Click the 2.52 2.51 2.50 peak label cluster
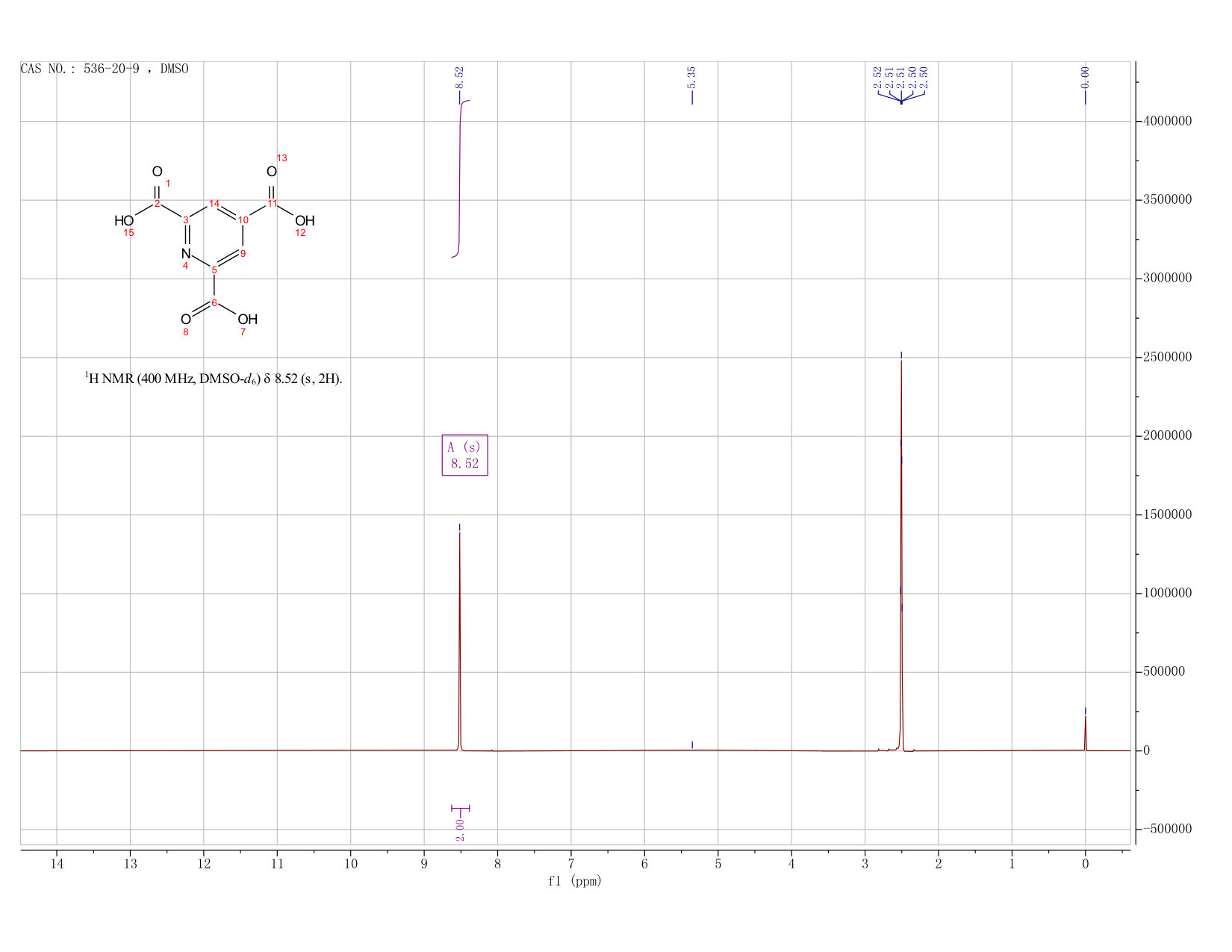The image size is (1232, 952). coord(901,78)
